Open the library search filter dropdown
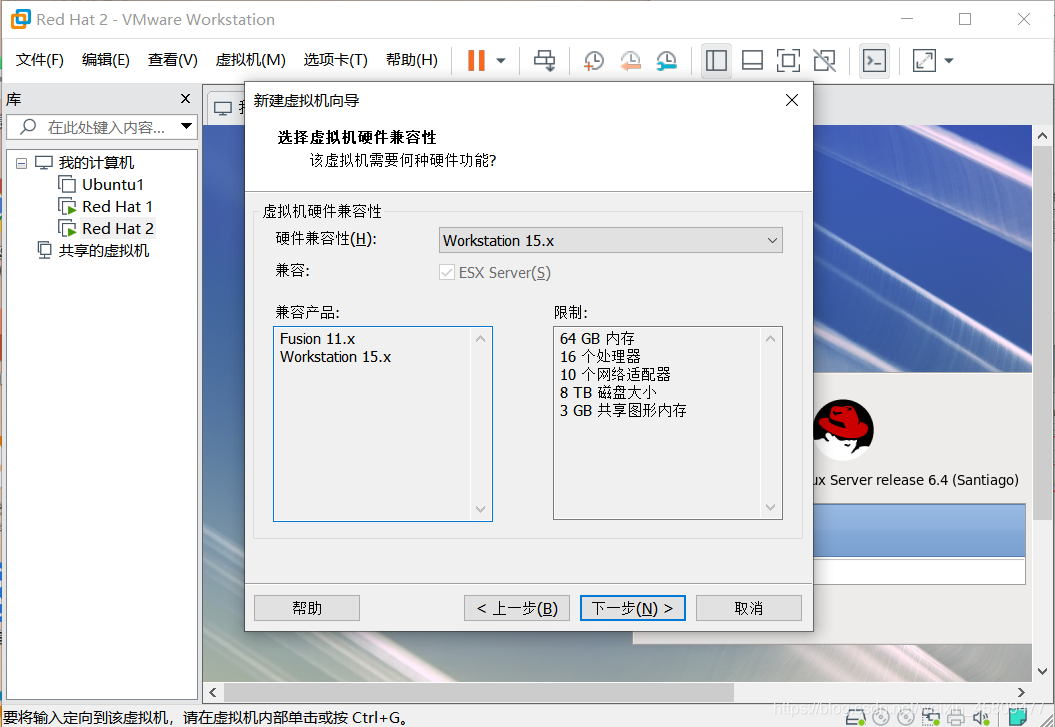Viewport: 1055px width, 727px height. pyautogui.click(x=186, y=126)
